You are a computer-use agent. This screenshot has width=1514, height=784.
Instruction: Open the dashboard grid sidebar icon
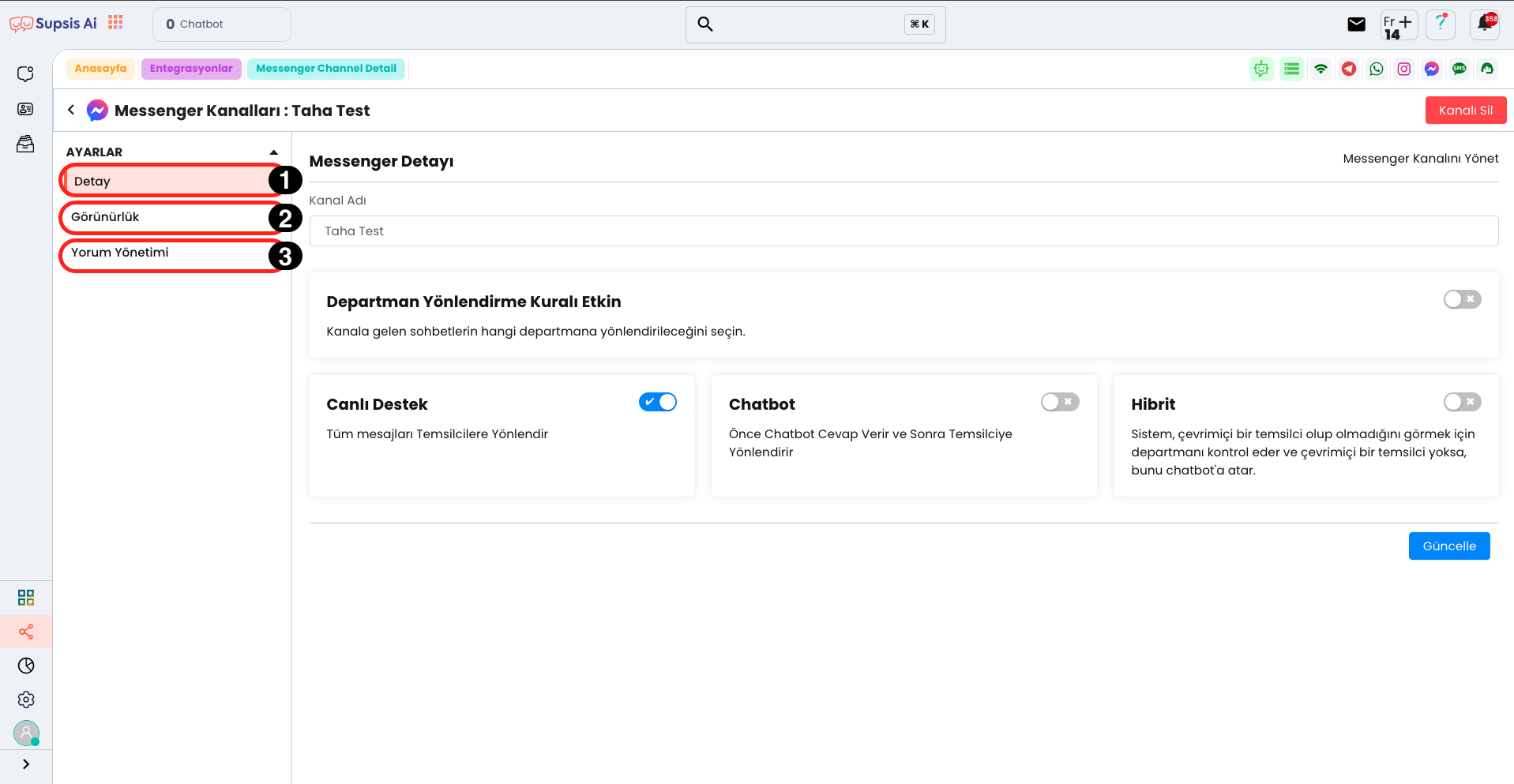[26, 597]
